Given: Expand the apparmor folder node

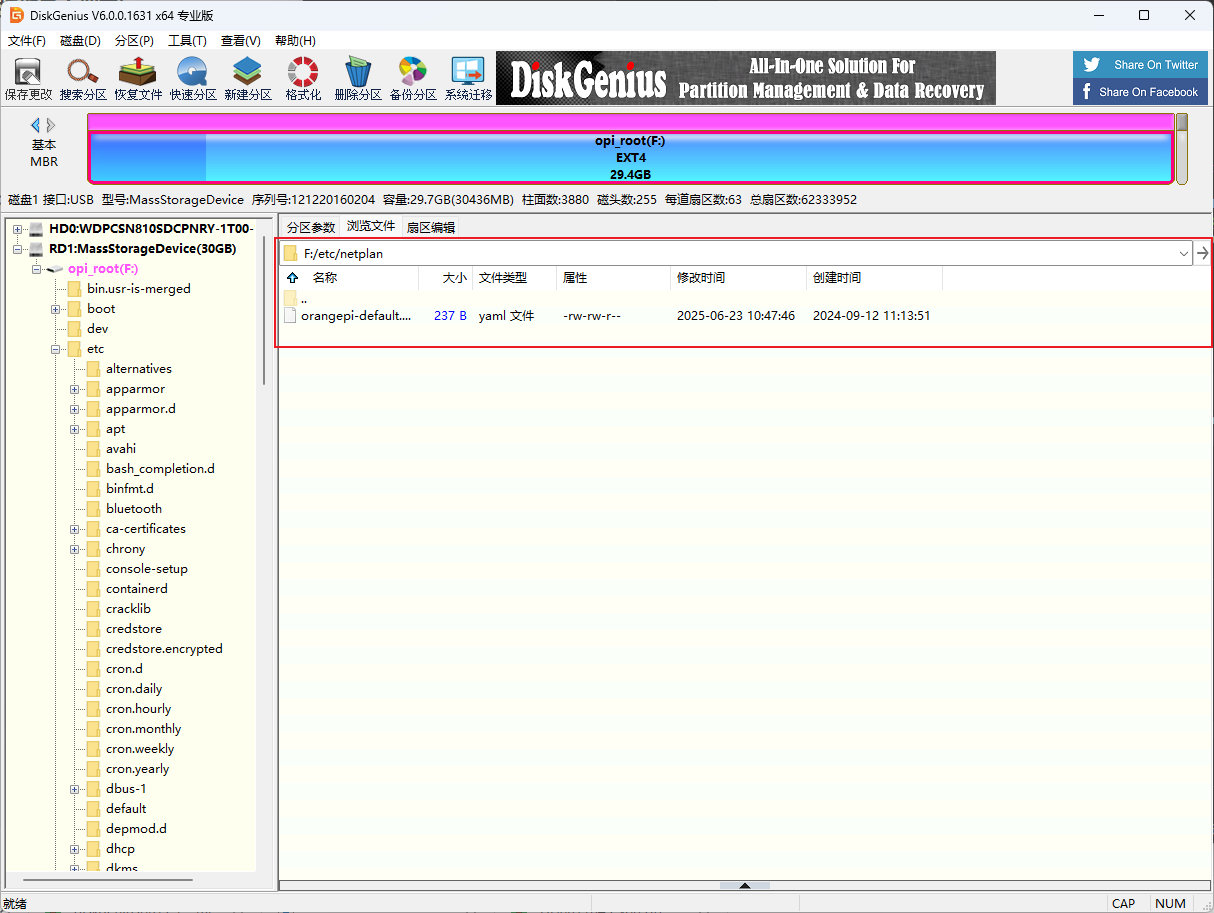Looking at the screenshot, I should click(x=74, y=389).
